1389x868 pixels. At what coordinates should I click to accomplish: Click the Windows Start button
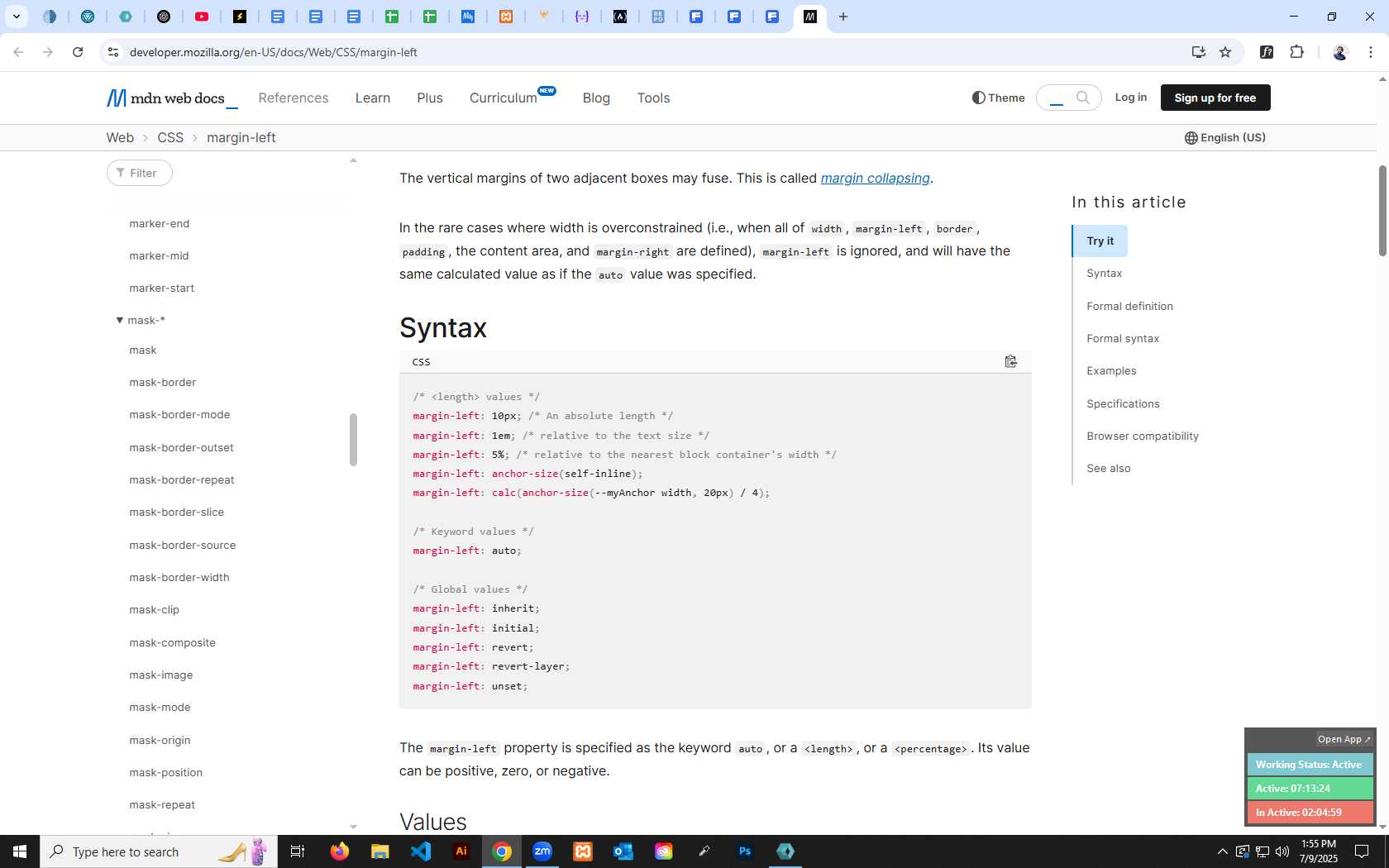20,851
